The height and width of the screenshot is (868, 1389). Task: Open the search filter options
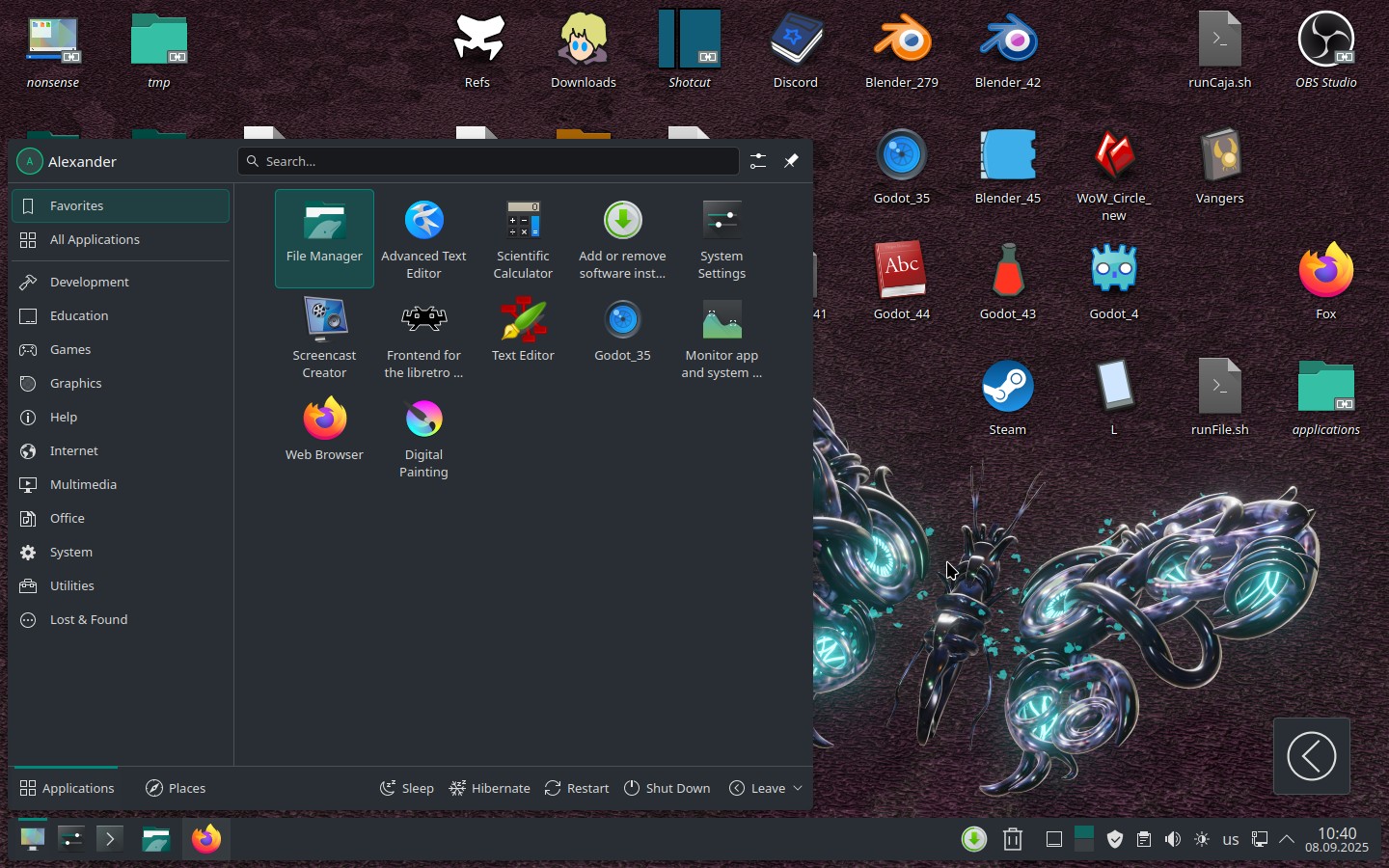tap(757, 161)
